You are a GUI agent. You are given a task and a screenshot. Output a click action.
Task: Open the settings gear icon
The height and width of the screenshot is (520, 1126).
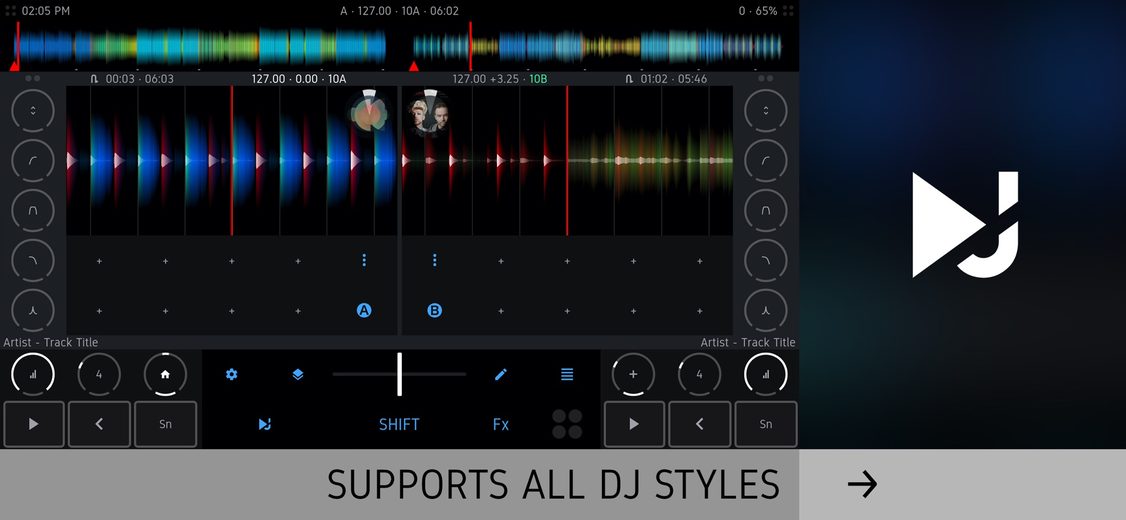pyautogui.click(x=231, y=374)
